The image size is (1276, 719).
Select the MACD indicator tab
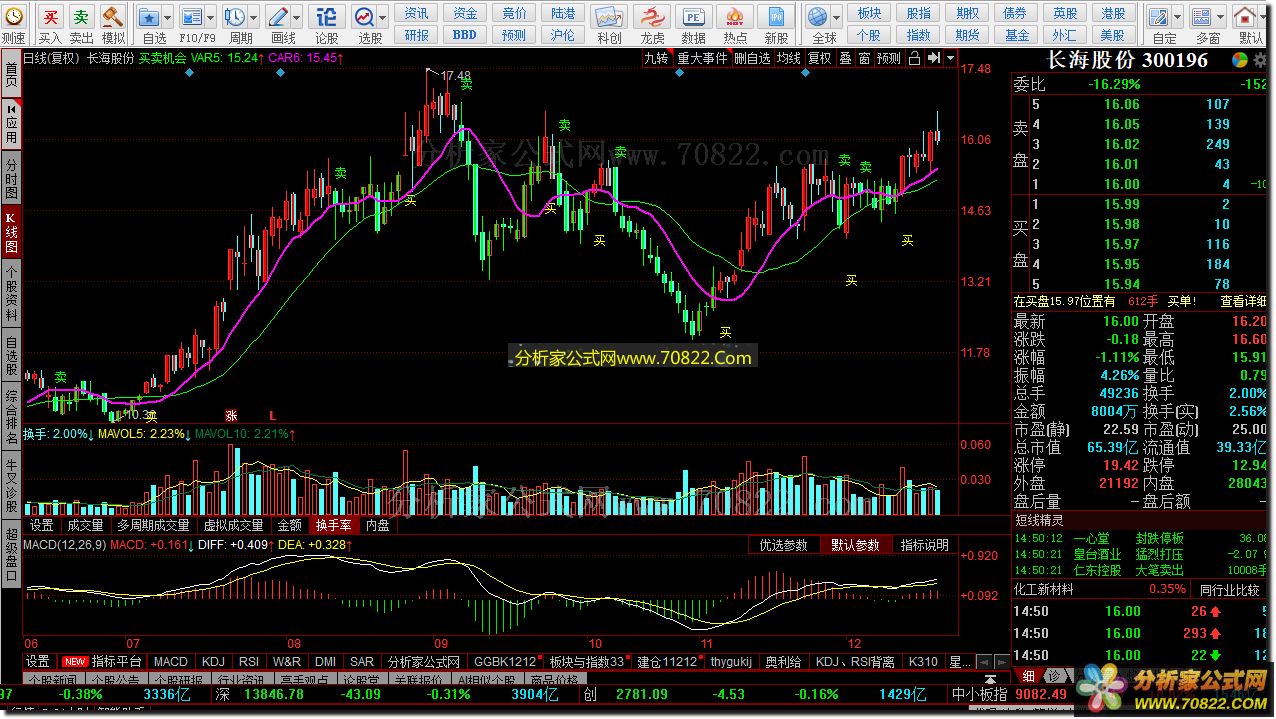point(171,662)
